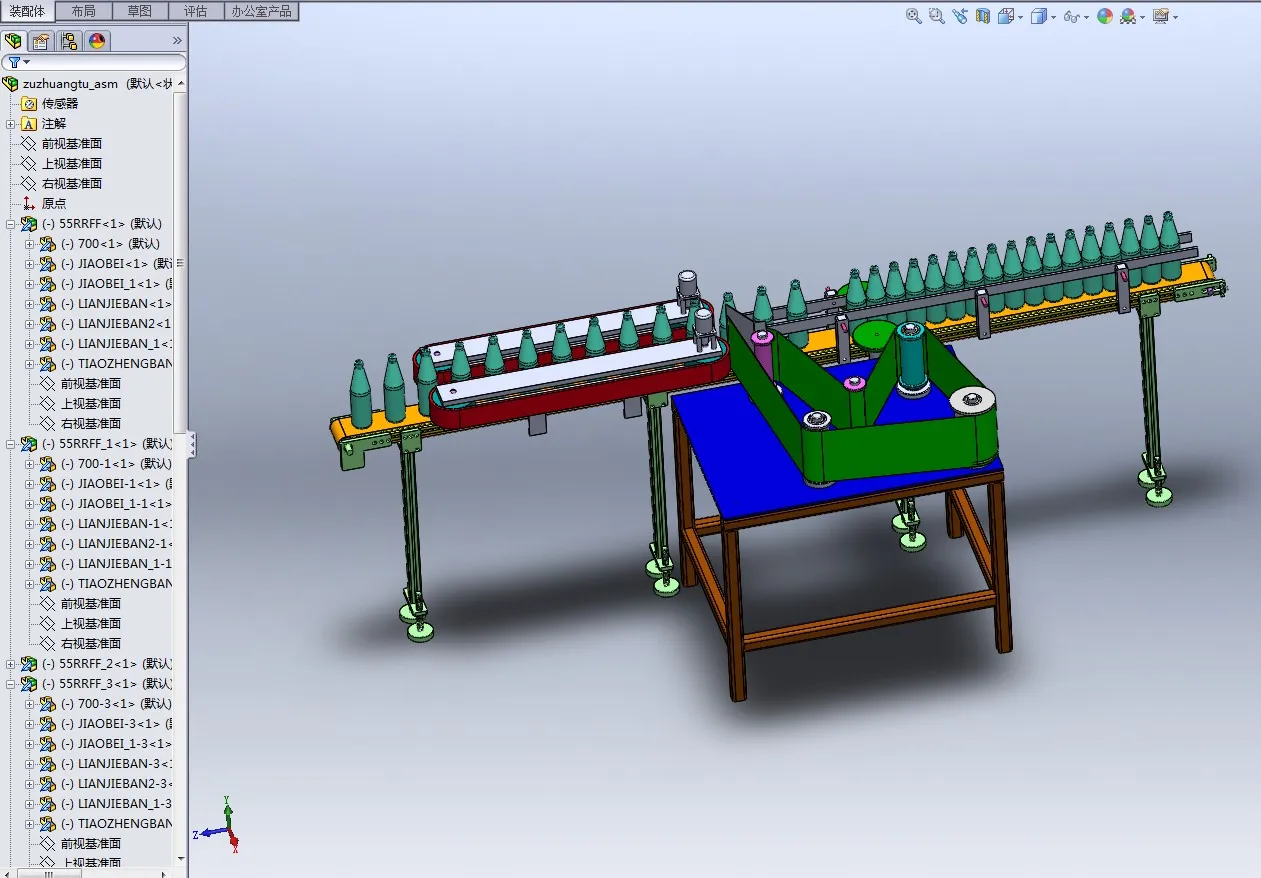Open the DisplayManager tab
The image size is (1261, 878).
pyautogui.click(x=97, y=41)
